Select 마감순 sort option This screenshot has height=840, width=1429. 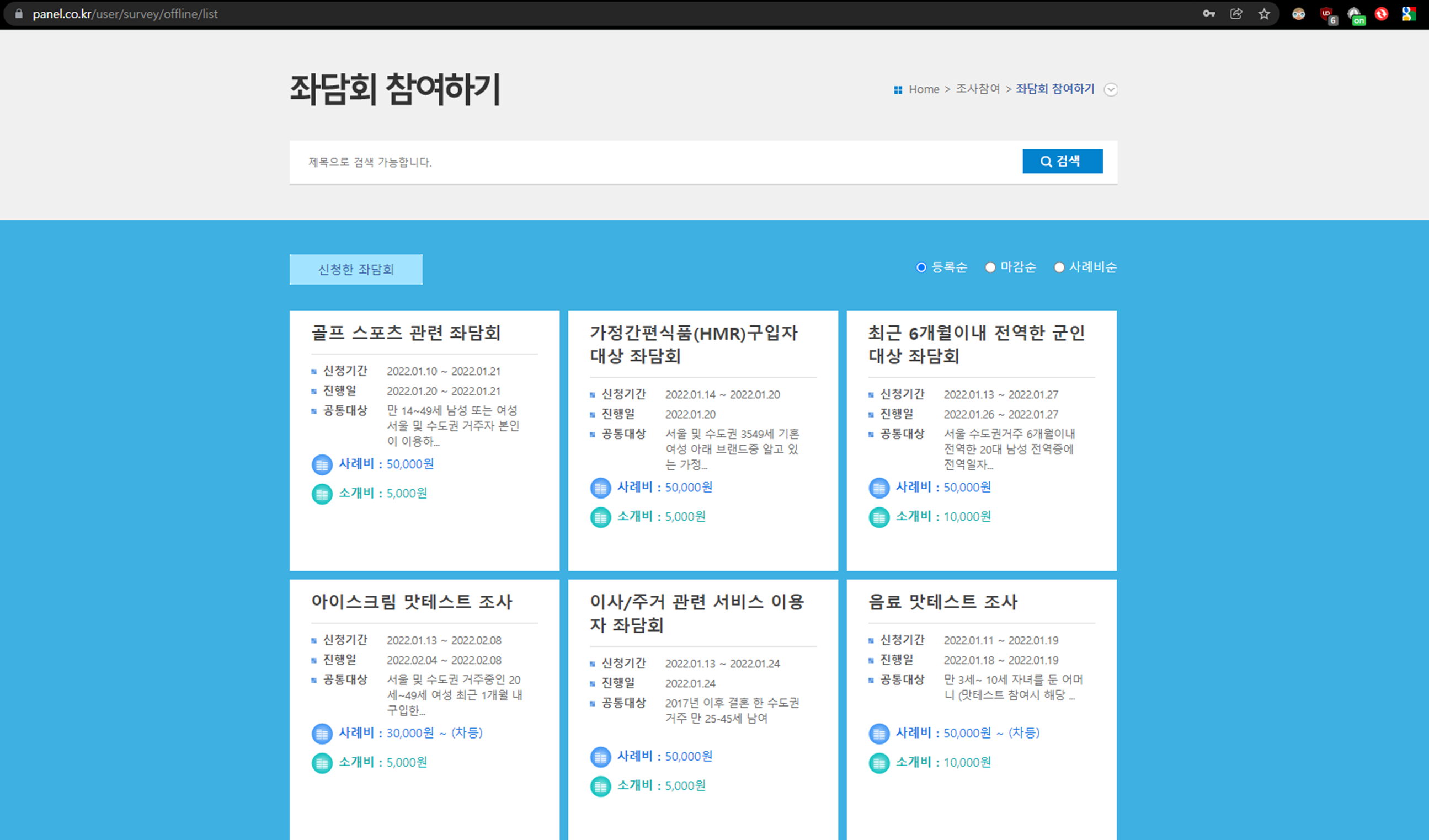[990, 267]
